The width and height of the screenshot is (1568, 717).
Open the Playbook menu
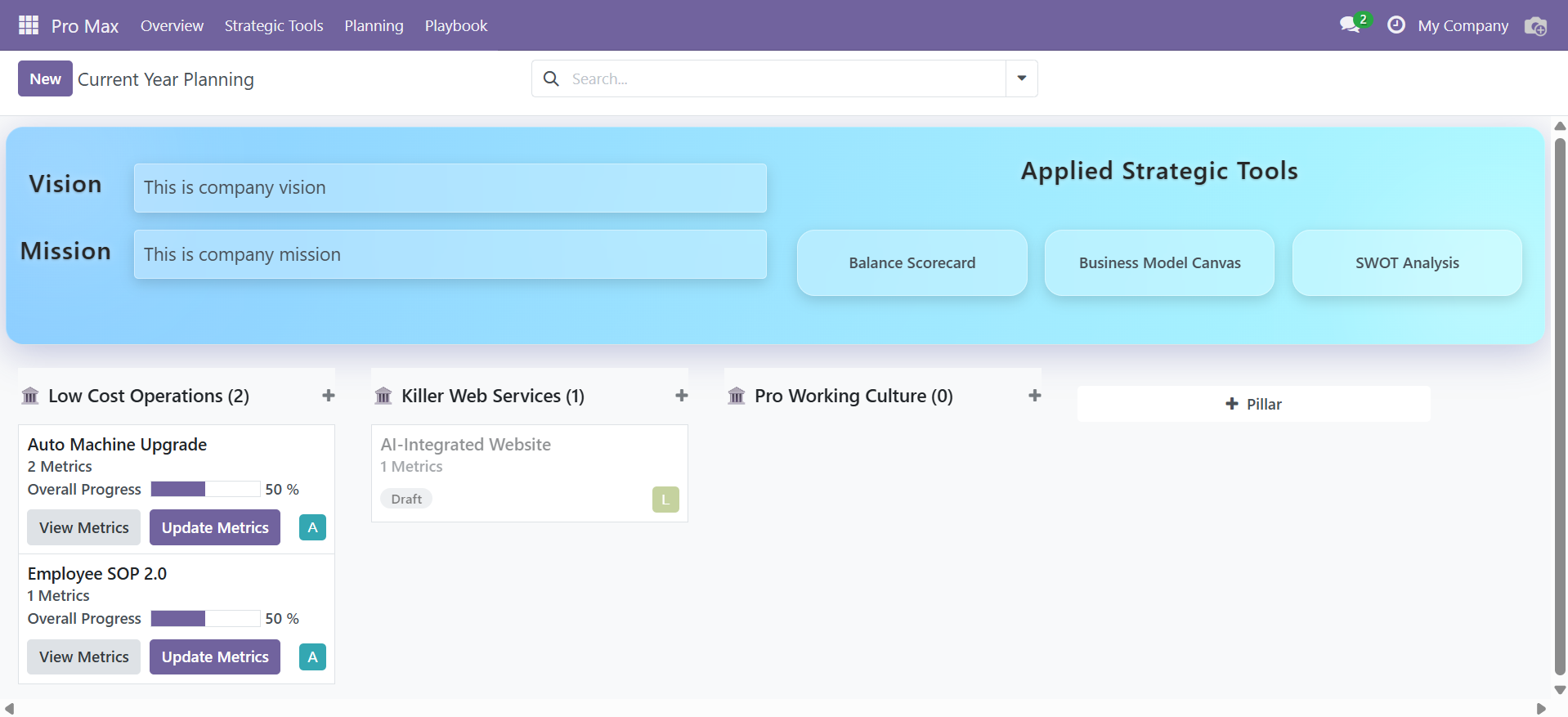[x=456, y=25]
